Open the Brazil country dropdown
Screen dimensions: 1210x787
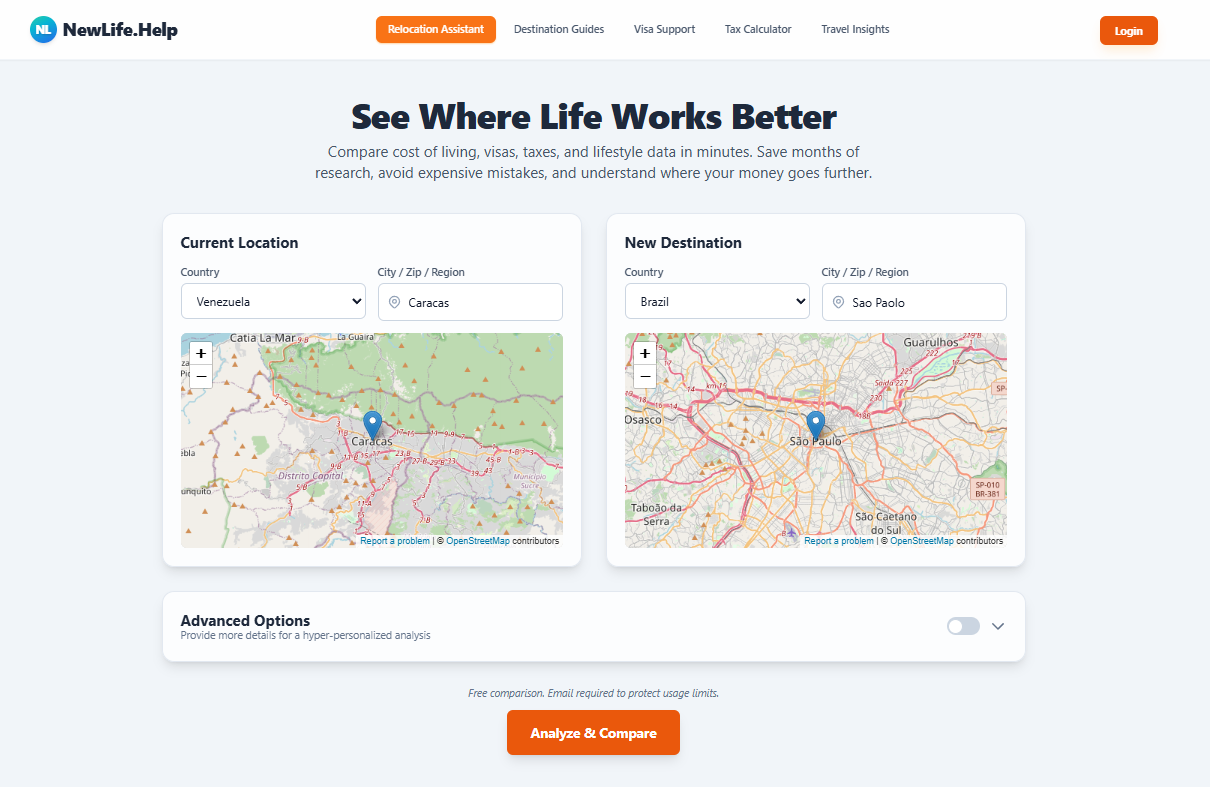(x=717, y=301)
